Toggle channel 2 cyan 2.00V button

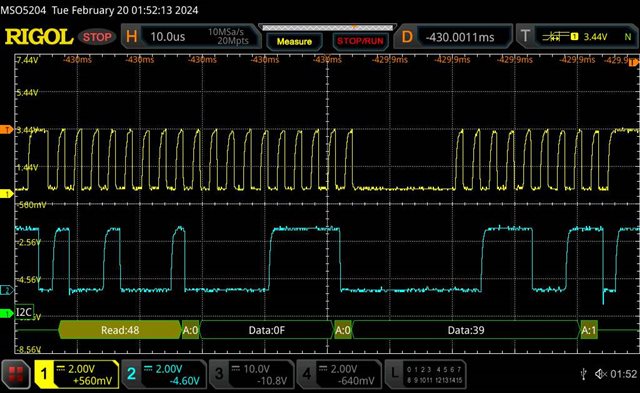(164, 374)
